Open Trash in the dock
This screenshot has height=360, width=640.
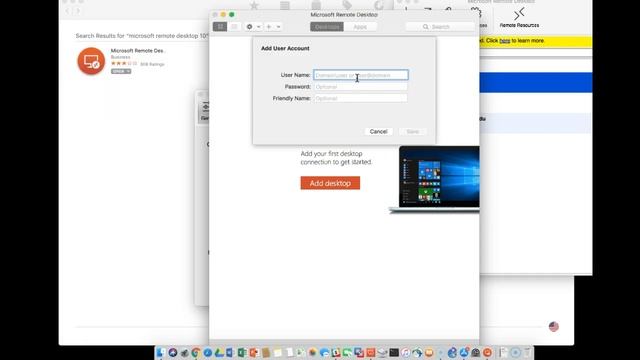click(527, 352)
